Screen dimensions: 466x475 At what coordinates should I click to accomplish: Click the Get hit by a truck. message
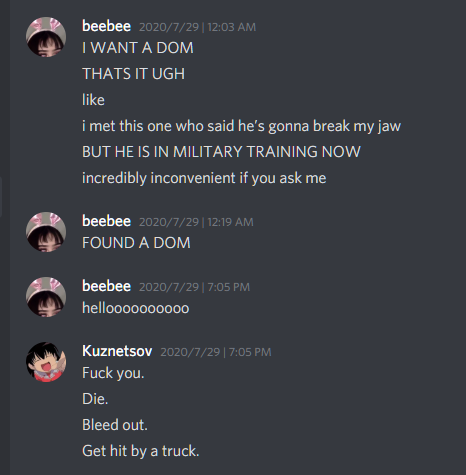[x=141, y=451]
